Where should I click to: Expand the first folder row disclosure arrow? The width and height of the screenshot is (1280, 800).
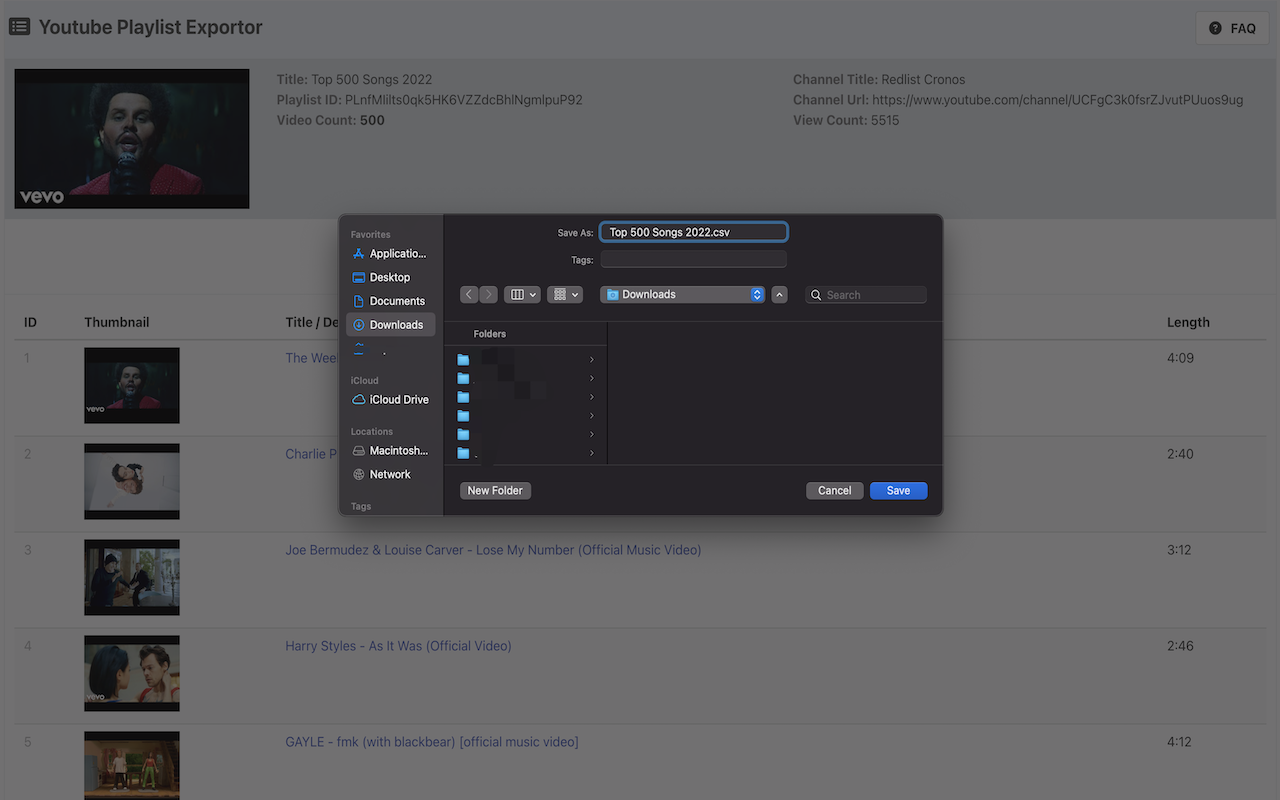(591, 359)
